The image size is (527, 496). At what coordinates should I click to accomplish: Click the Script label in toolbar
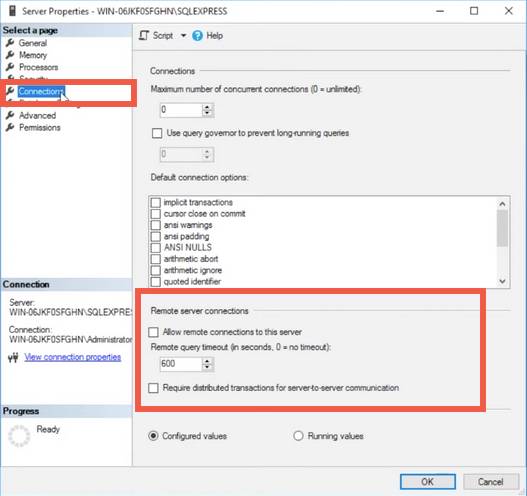[163, 36]
